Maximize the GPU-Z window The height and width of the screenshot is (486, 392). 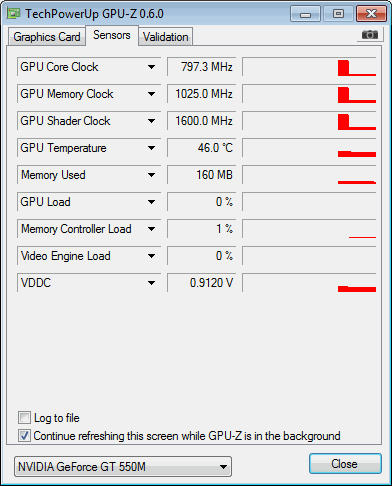[338, 14]
